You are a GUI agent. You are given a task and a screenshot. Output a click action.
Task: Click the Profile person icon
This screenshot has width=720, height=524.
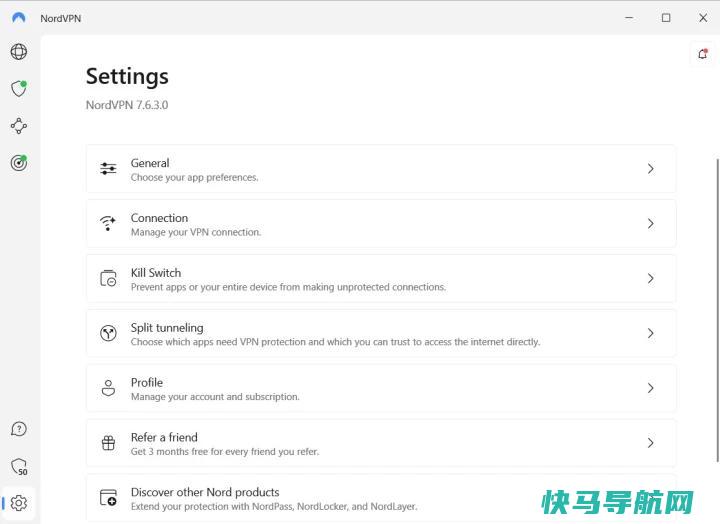[108, 388]
